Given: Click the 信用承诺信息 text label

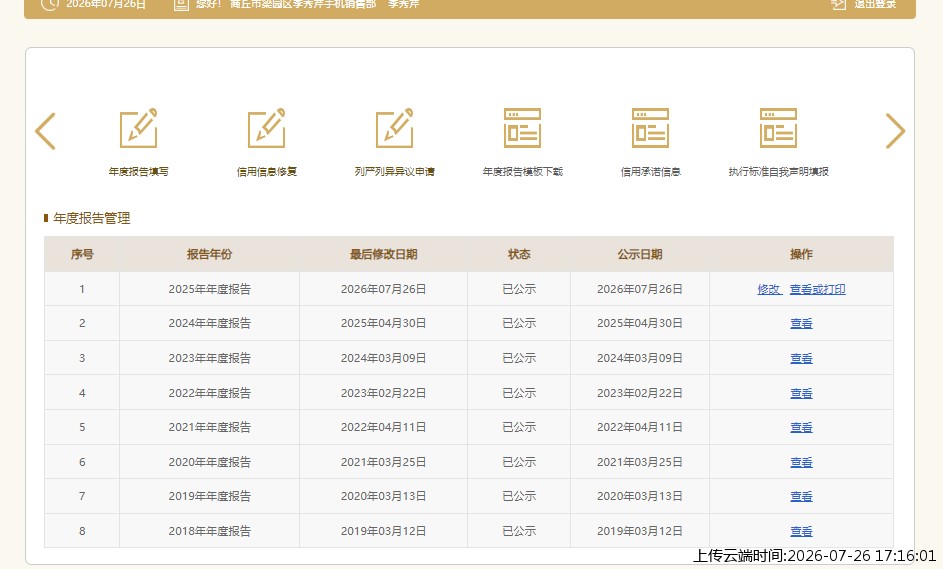Looking at the screenshot, I should pyautogui.click(x=650, y=171).
